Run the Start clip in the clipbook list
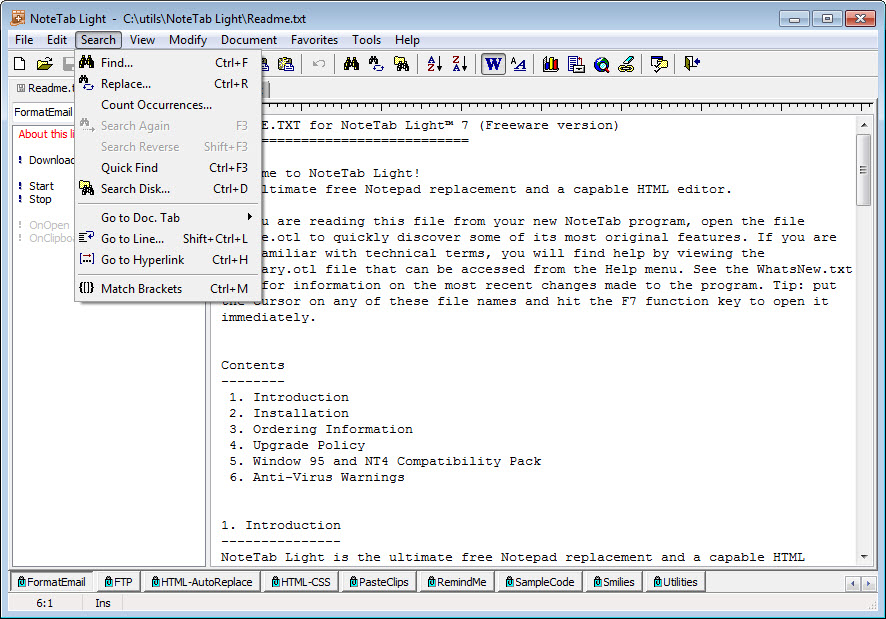This screenshot has width=886, height=619. (x=41, y=186)
